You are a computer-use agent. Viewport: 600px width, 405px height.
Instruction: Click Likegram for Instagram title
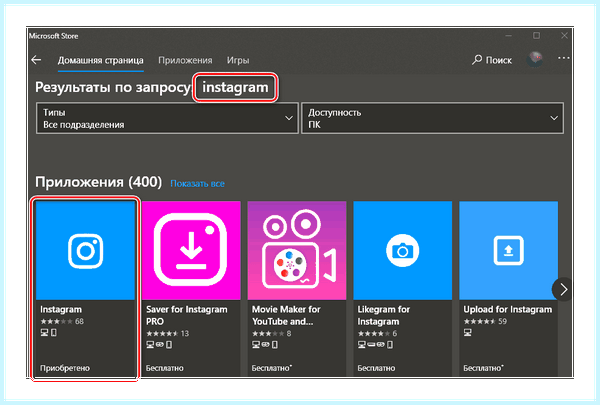(384, 315)
